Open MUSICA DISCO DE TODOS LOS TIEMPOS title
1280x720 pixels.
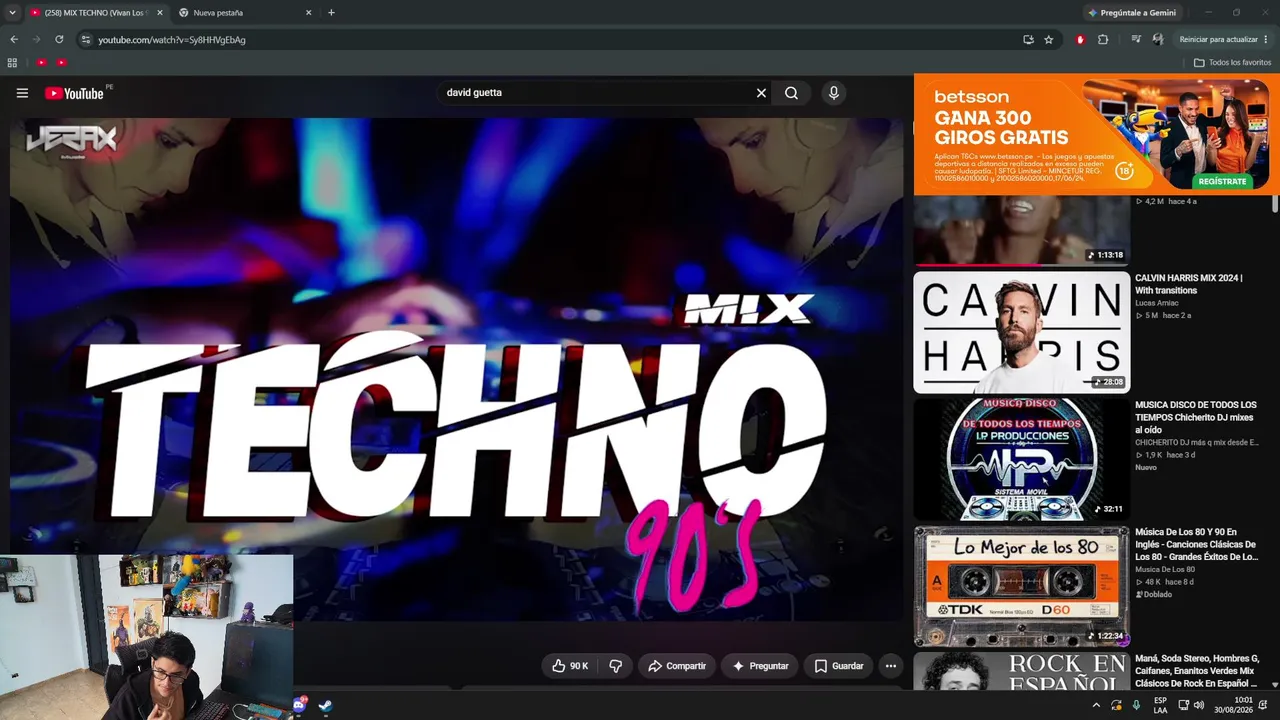1196,417
